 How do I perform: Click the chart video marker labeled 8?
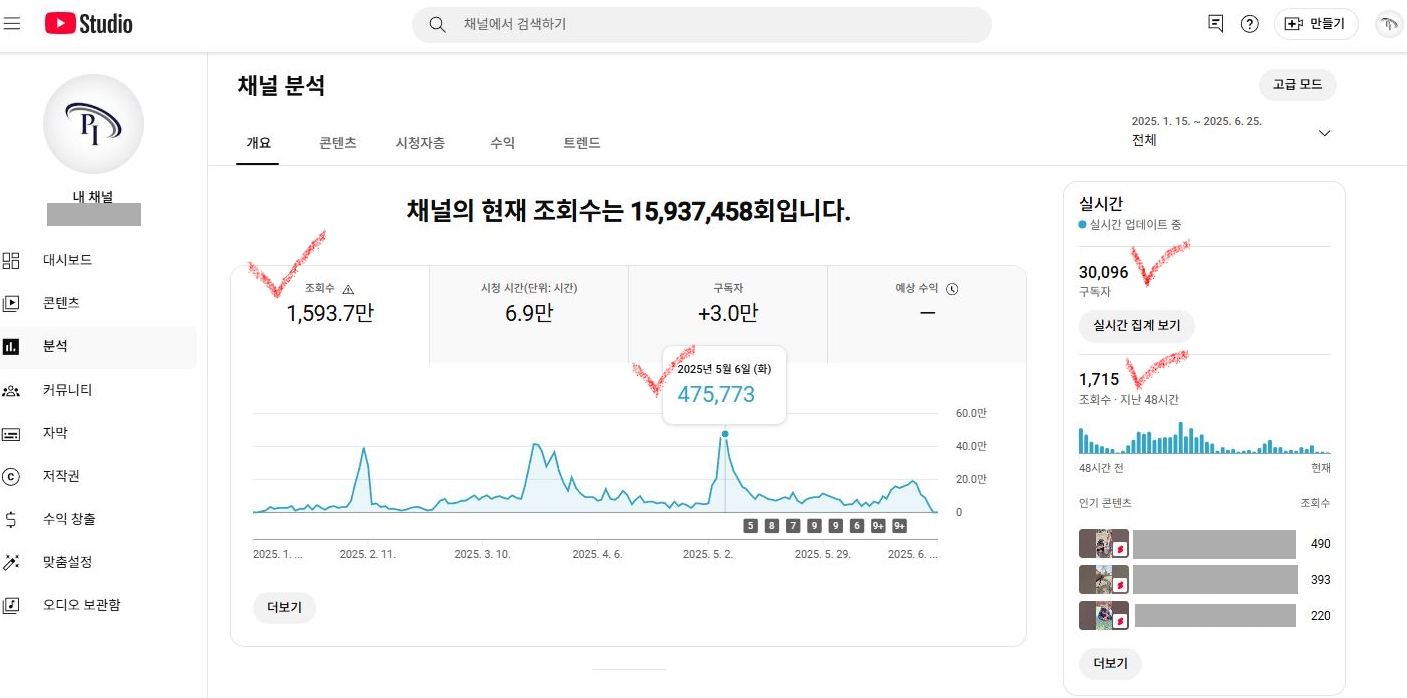point(772,526)
